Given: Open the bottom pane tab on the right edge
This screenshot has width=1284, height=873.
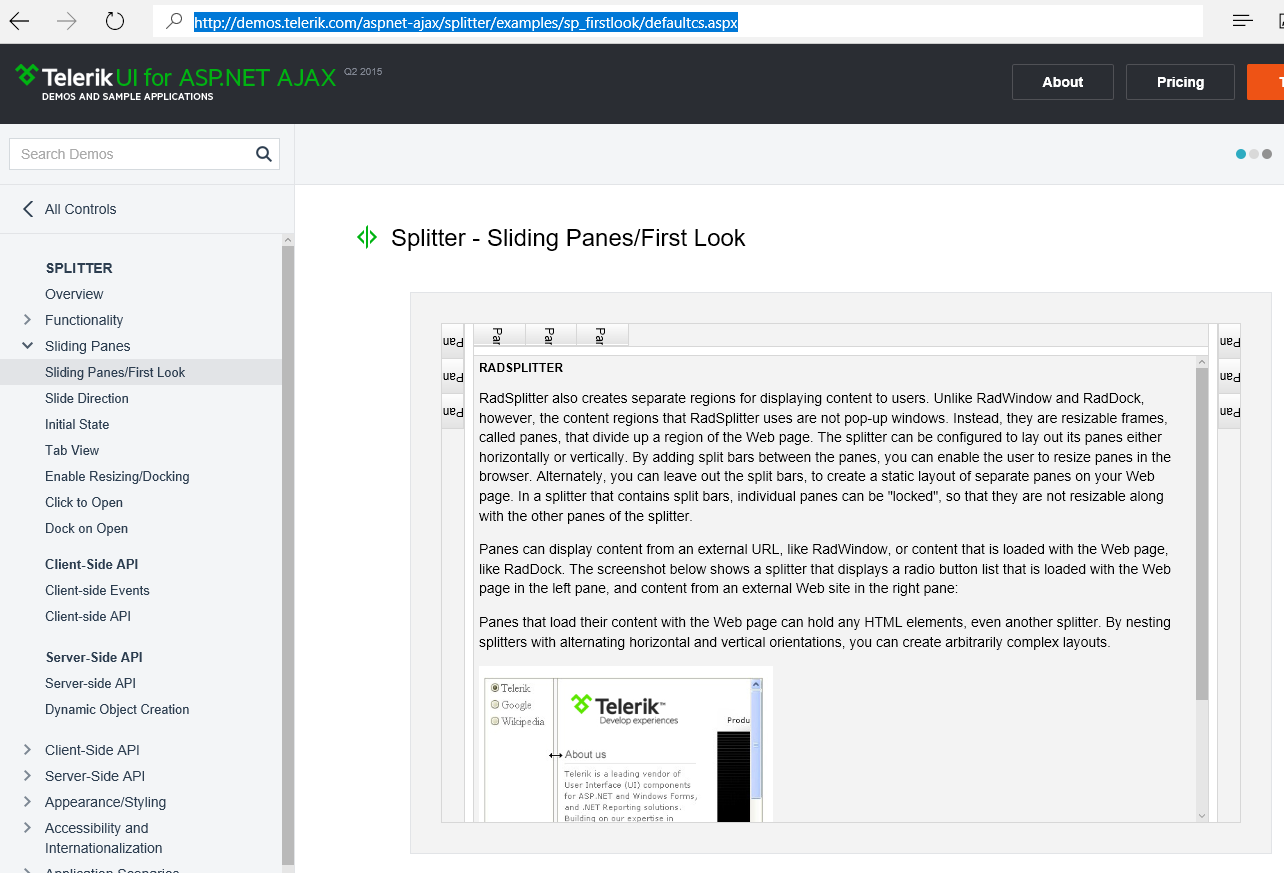Looking at the screenshot, I should click(x=1229, y=411).
